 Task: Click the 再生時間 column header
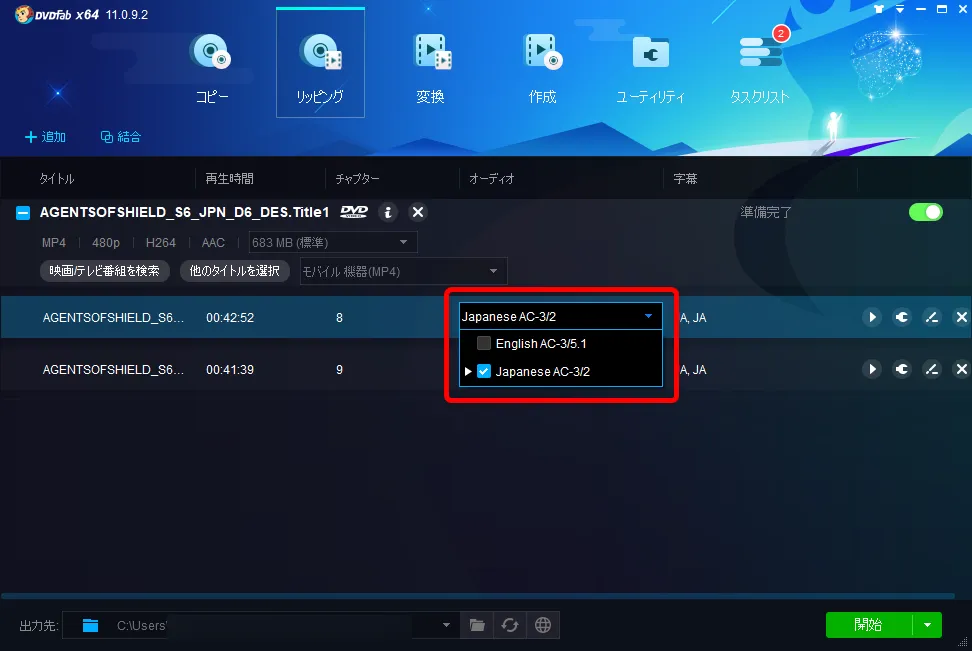[229, 179]
